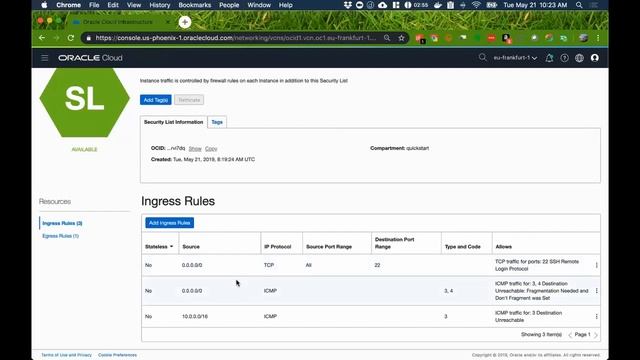Show the full OCID value

tap(195, 149)
